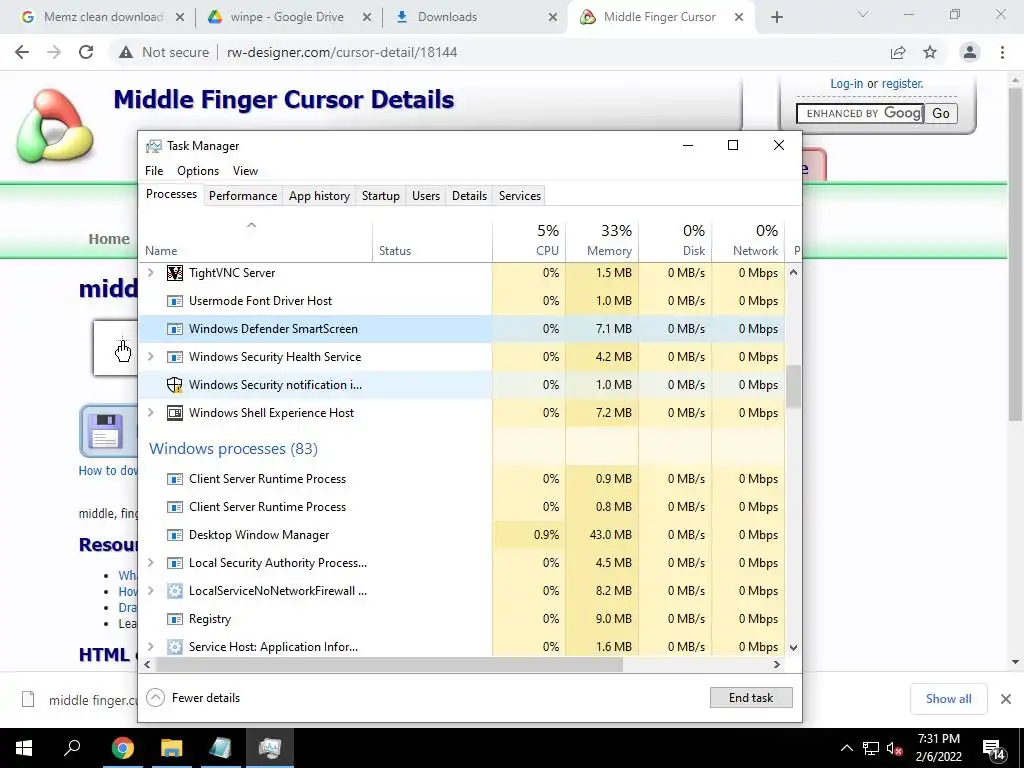Viewport: 1024px width, 768px height.
Task: Click the process list horizontal scrollbar thumb
Action: click(x=389, y=665)
